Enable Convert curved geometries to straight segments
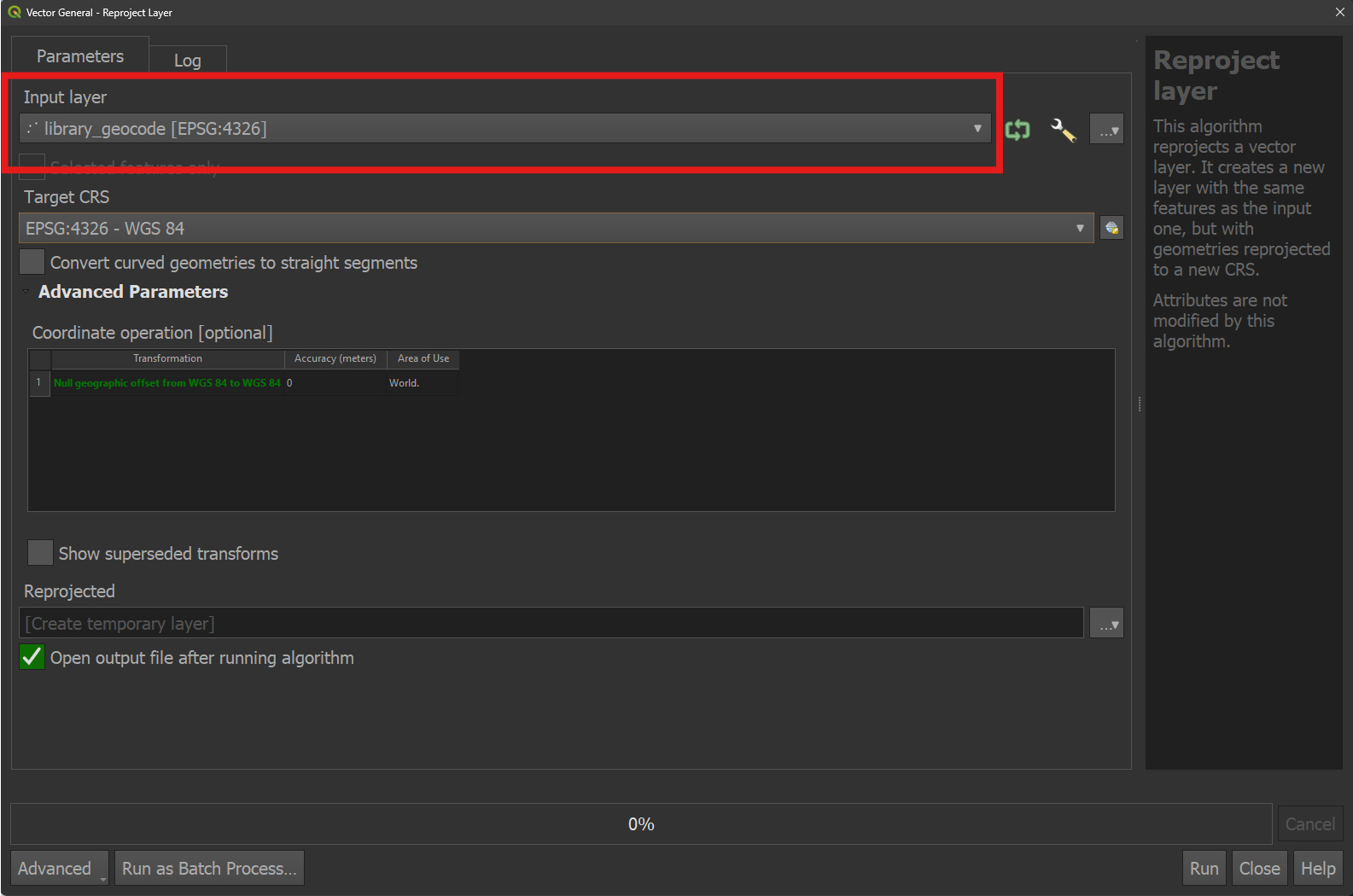Image resolution: width=1353 pixels, height=896 pixels. click(32, 262)
